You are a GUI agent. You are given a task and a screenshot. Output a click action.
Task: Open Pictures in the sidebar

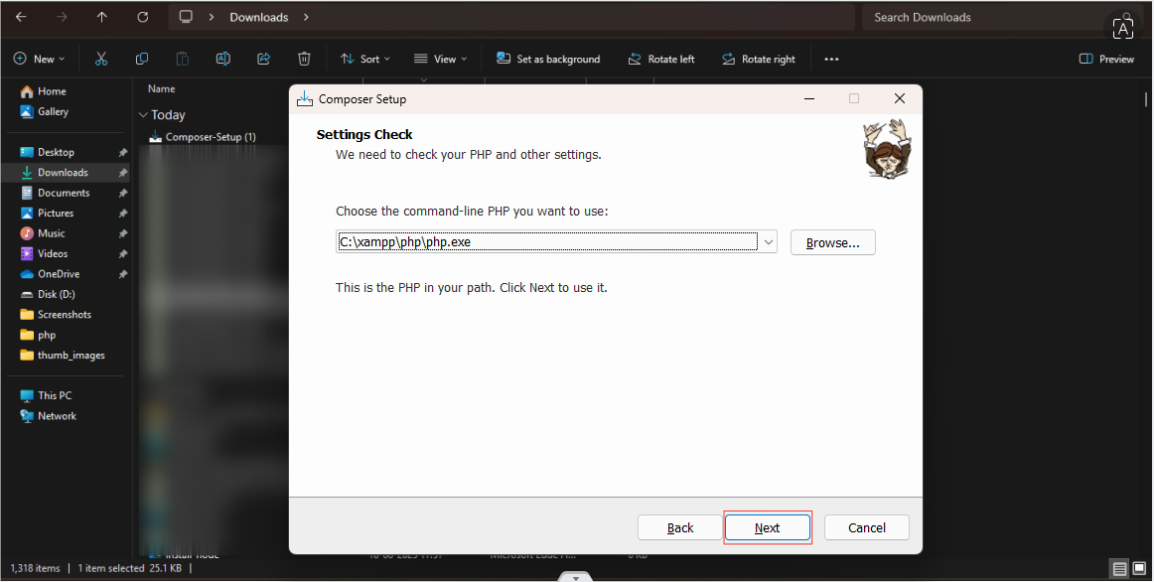pos(47,213)
